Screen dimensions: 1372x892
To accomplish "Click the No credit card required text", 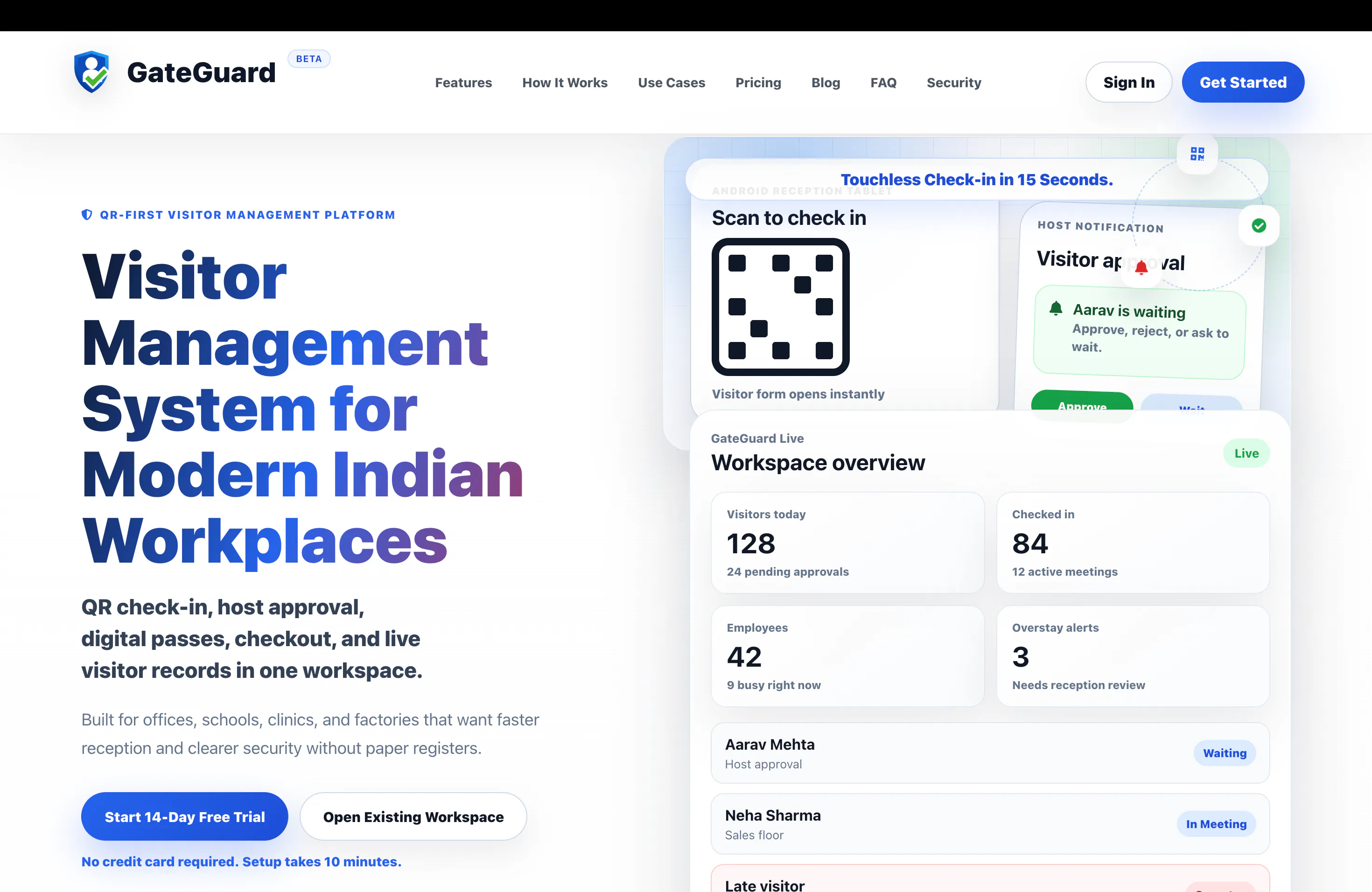I will click(241, 862).
